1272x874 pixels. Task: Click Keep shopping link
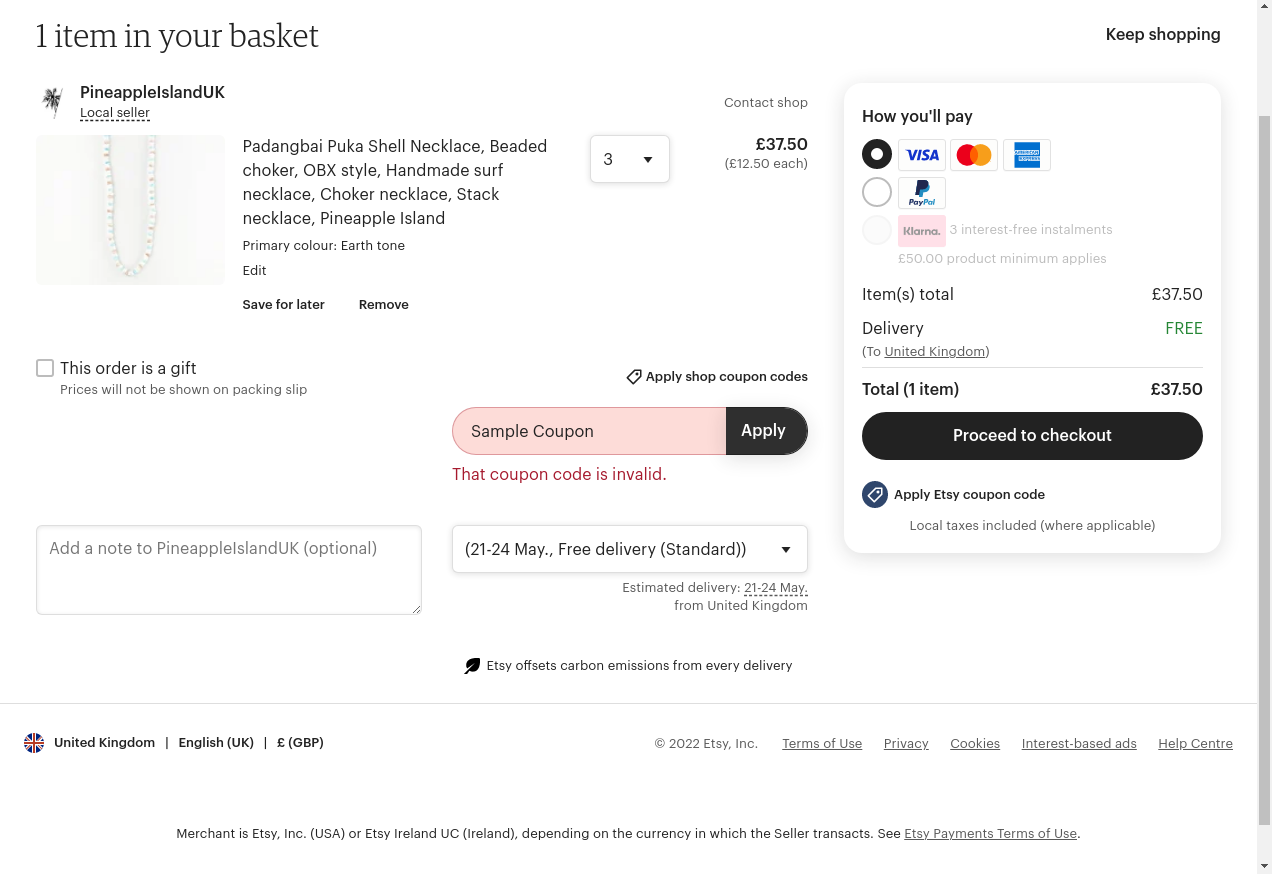[x=1163, y=34]
